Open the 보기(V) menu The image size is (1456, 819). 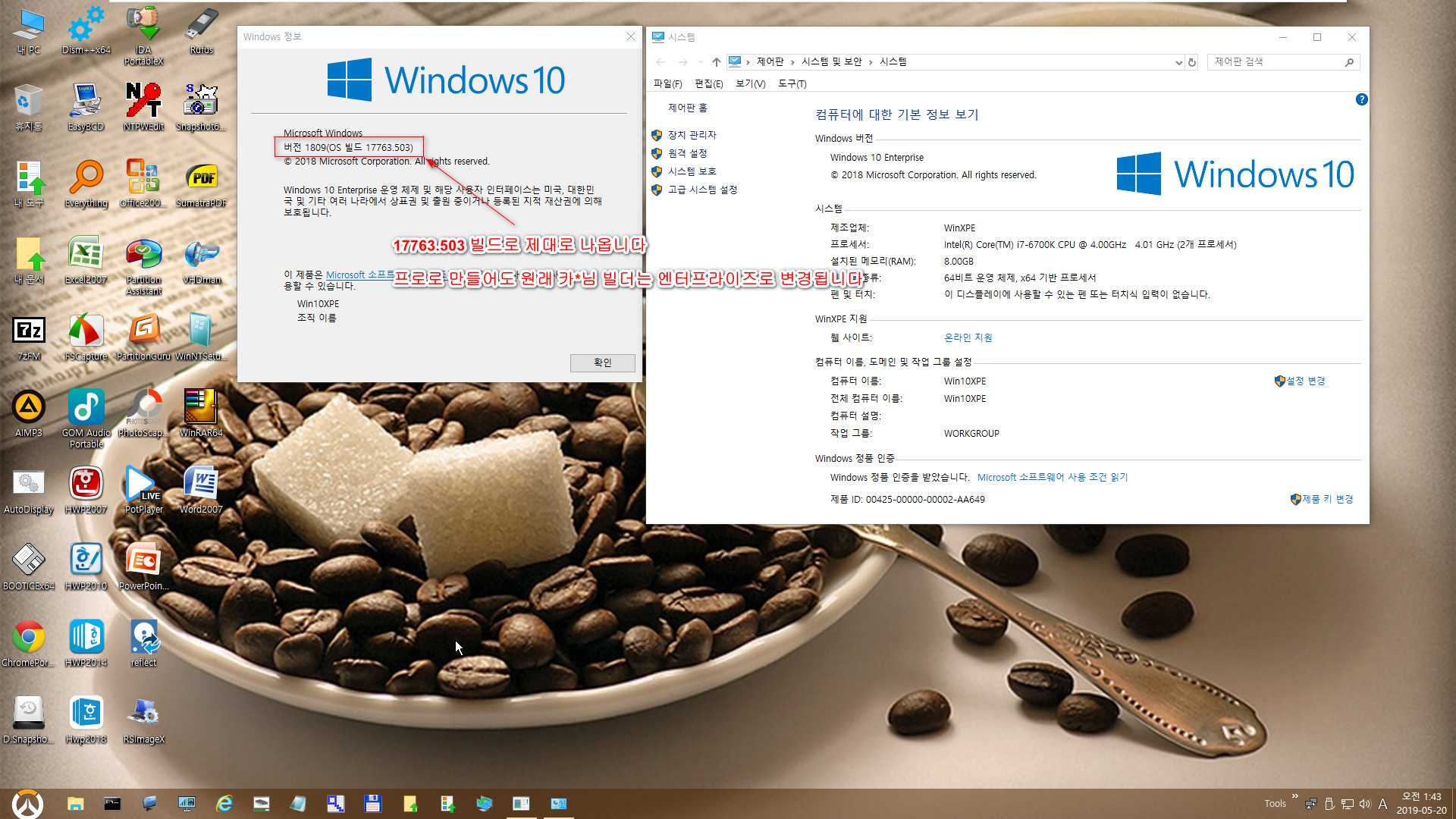click(x=750, y=83)
